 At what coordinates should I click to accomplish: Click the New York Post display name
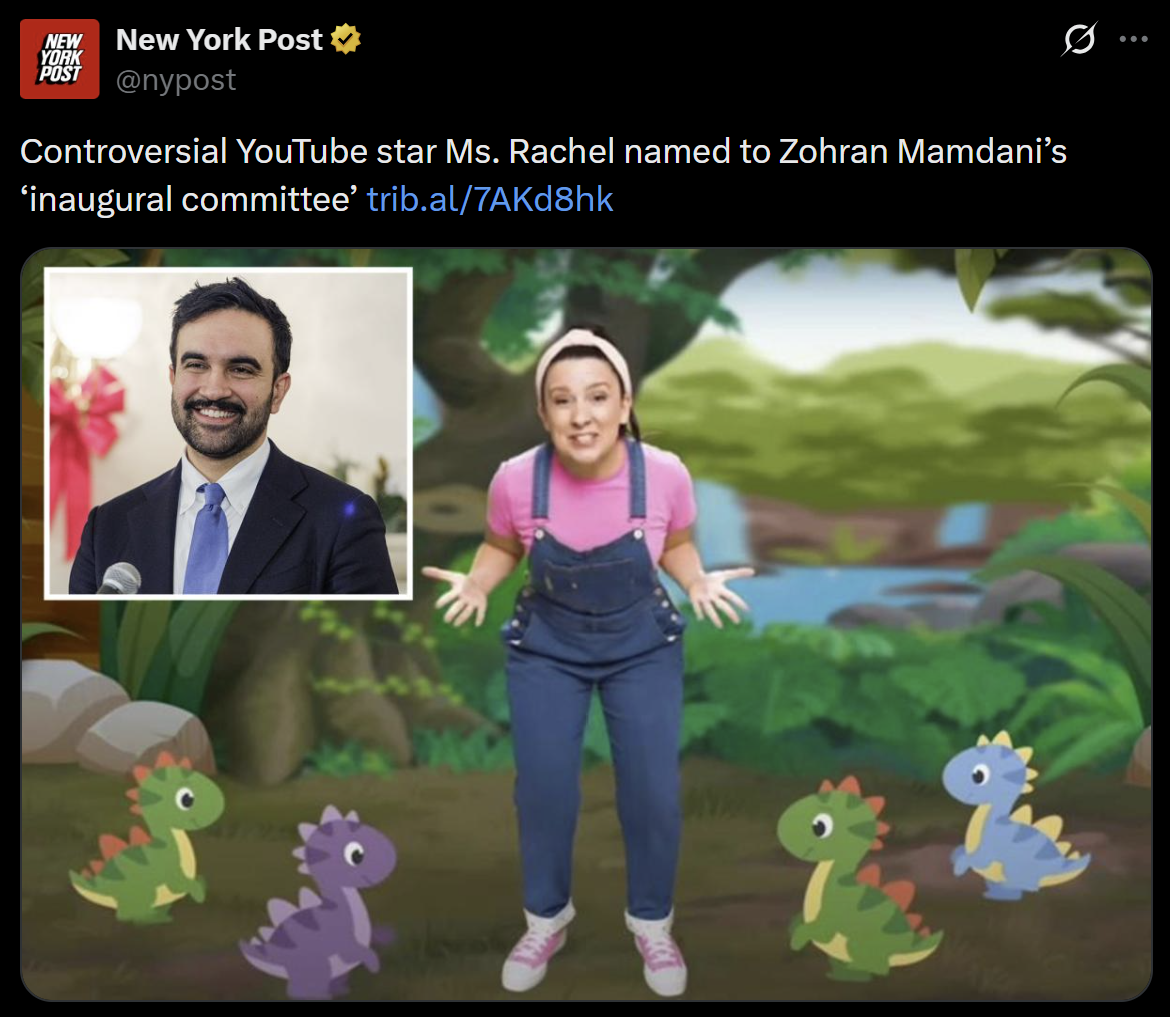219,40
